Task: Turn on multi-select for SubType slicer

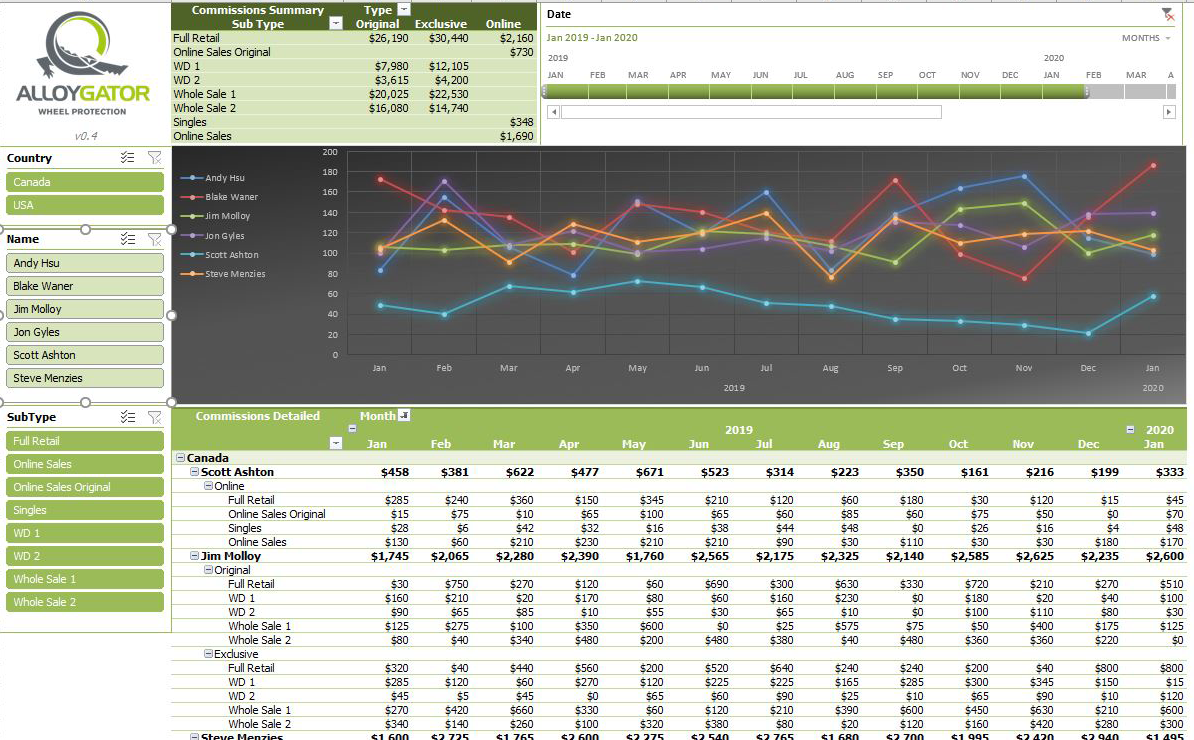Action: pos(127,417)
